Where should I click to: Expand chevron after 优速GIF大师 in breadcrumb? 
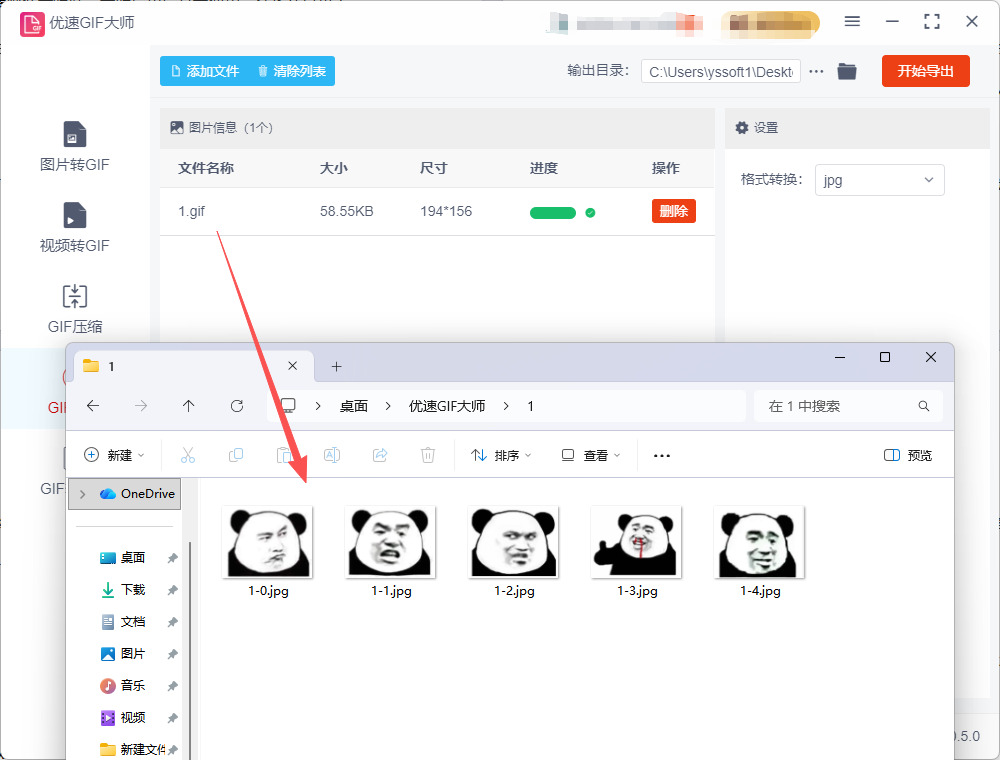pos(506,406)
